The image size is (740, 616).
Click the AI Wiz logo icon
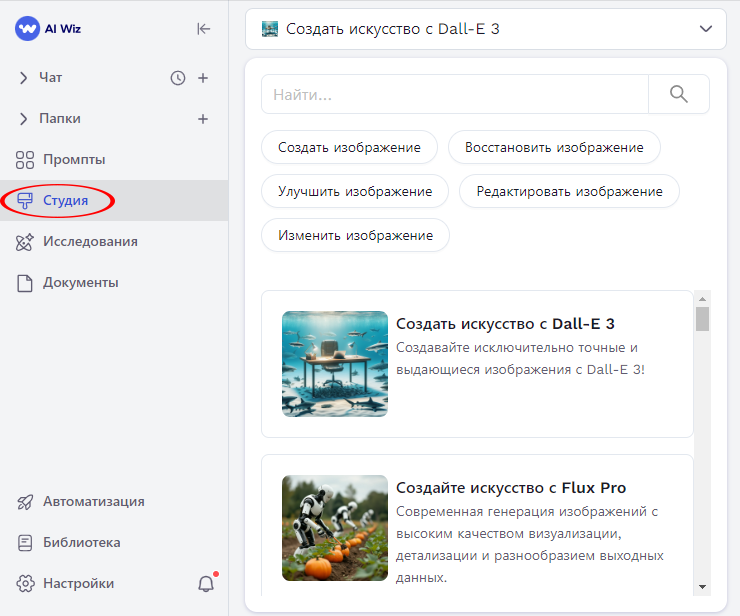click(27, 29)
